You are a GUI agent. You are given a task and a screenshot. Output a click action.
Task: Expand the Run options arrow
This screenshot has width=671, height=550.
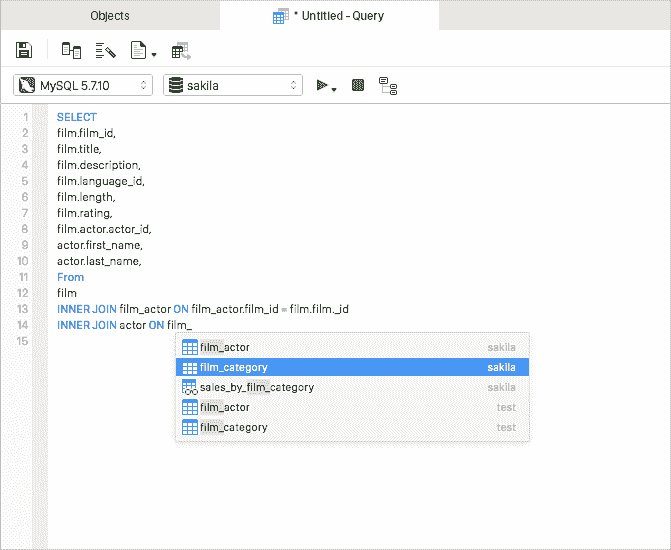point(334,89)
